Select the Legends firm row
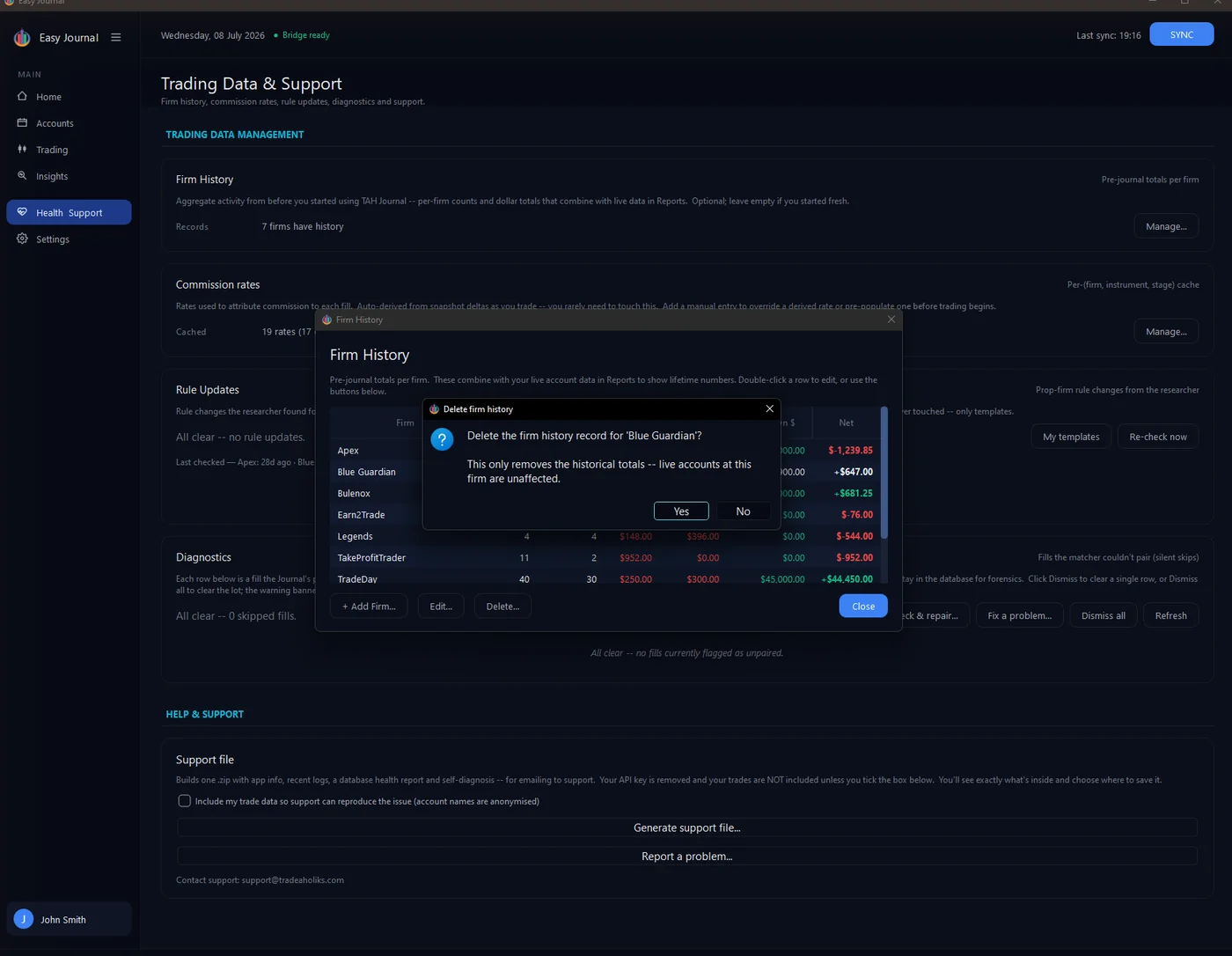 tap(605, 536)
